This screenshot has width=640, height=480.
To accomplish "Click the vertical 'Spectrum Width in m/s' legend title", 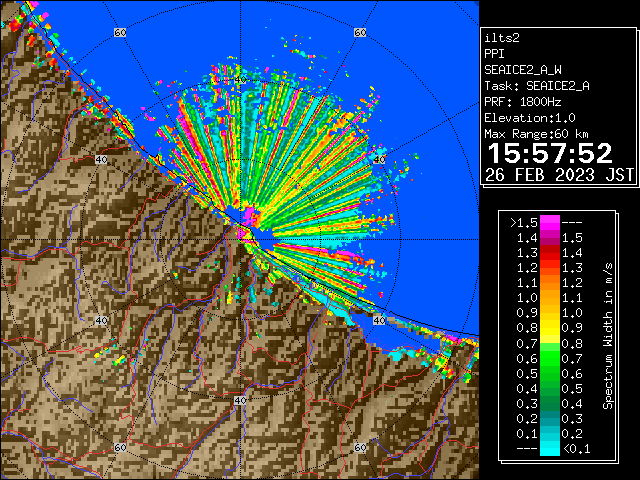I will (608, 336).
